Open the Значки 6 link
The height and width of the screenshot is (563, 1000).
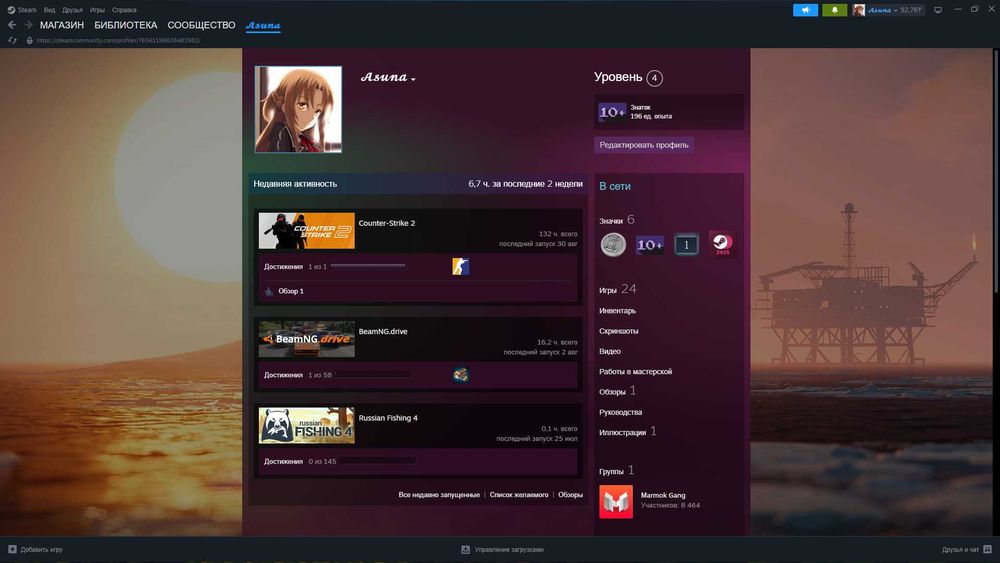point(617,220)
